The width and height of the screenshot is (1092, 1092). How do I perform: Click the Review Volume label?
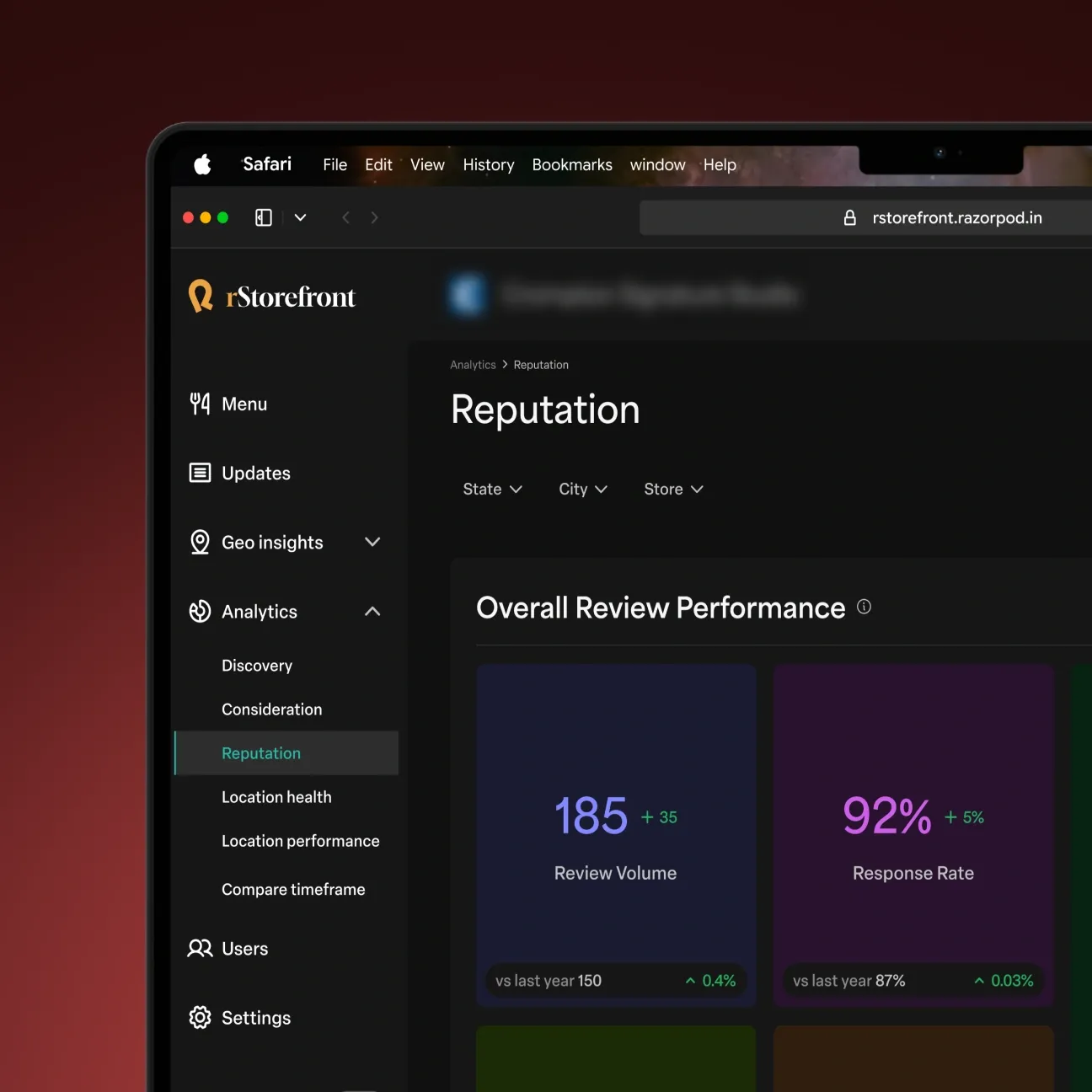pyautogui.click(x=615, y=874)
